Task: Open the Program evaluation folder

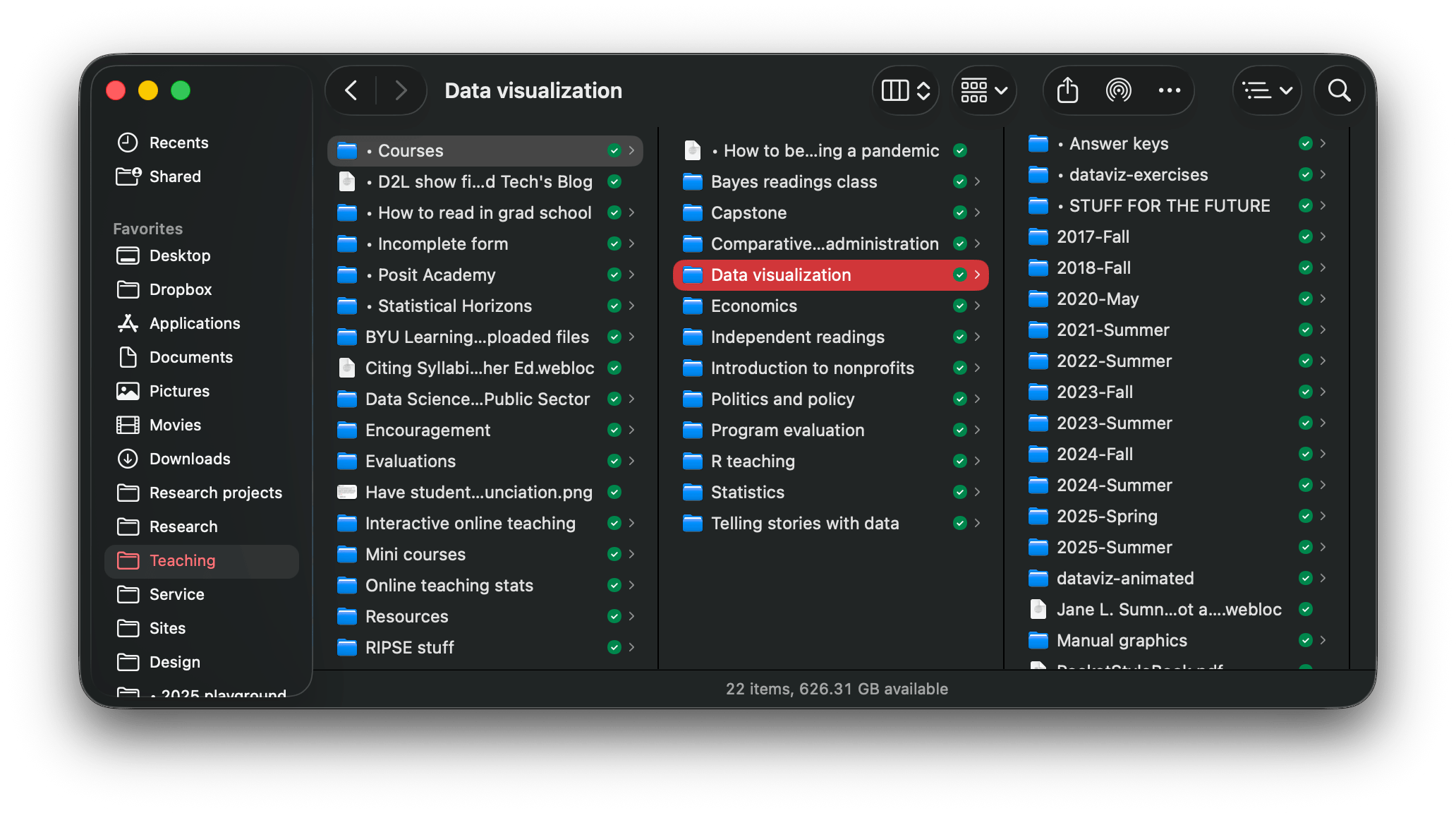Action: click(x=787, y=430)
